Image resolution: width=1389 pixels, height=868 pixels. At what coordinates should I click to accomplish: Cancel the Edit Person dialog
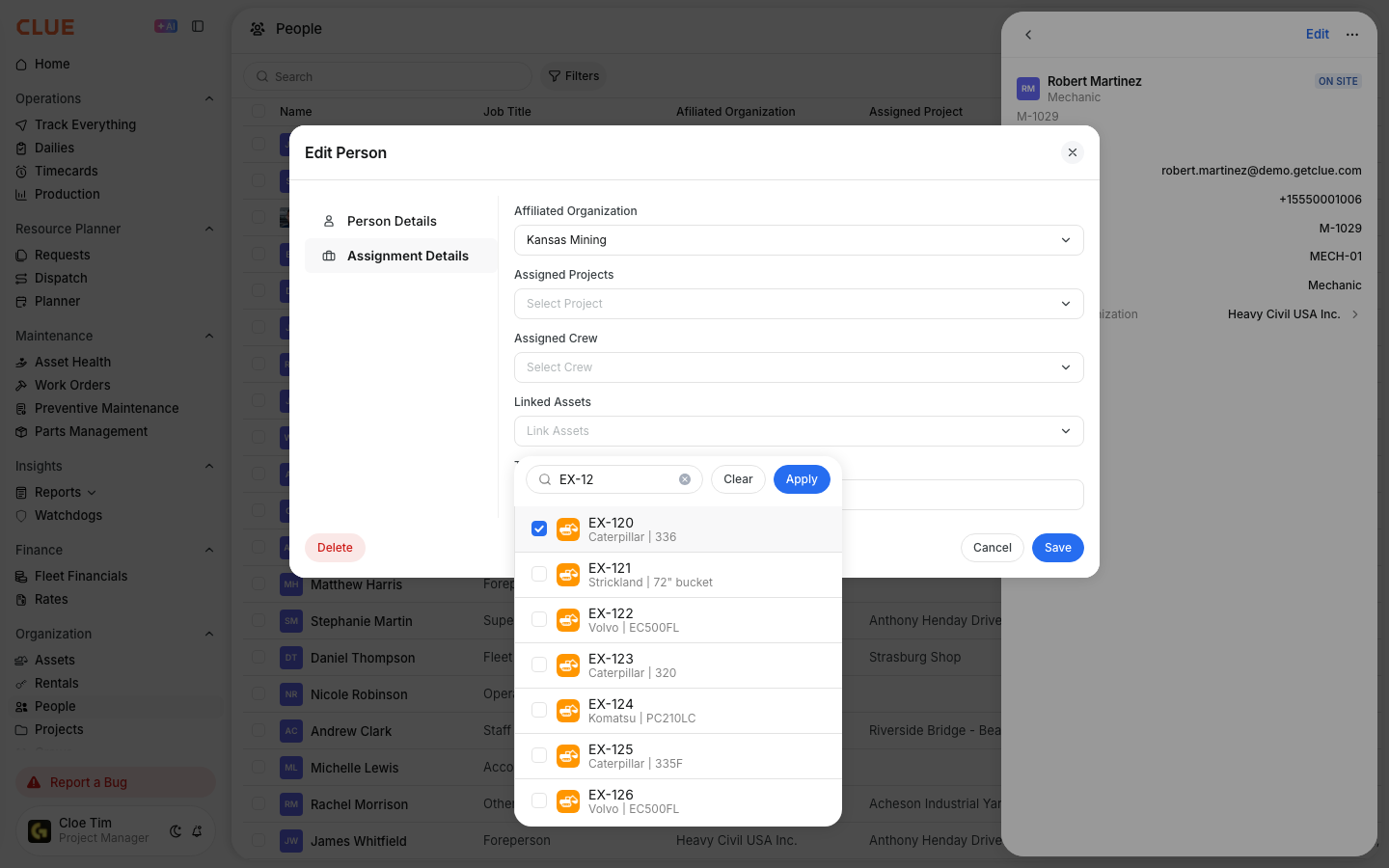[x=993, y=548]
